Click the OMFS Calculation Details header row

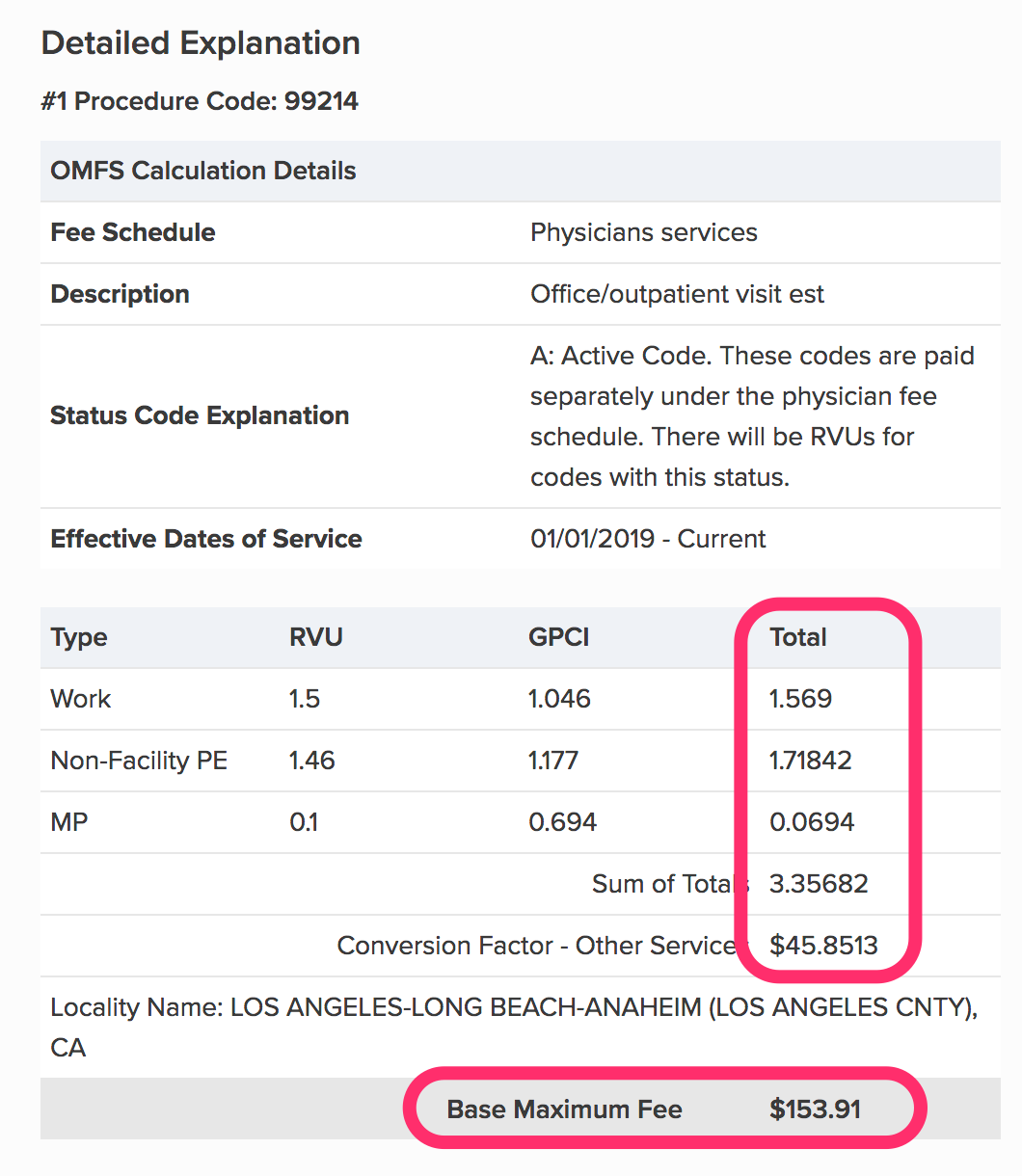click(x=521, y=171)
